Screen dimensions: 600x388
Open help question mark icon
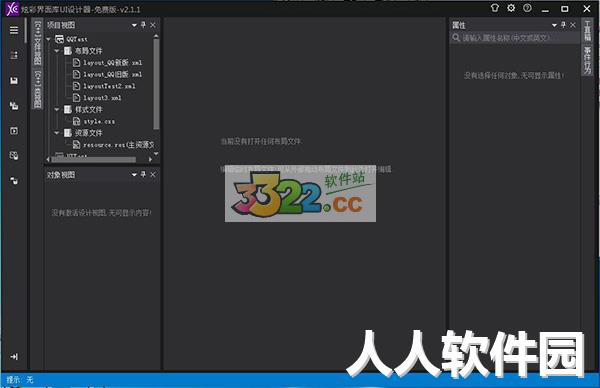527,8
